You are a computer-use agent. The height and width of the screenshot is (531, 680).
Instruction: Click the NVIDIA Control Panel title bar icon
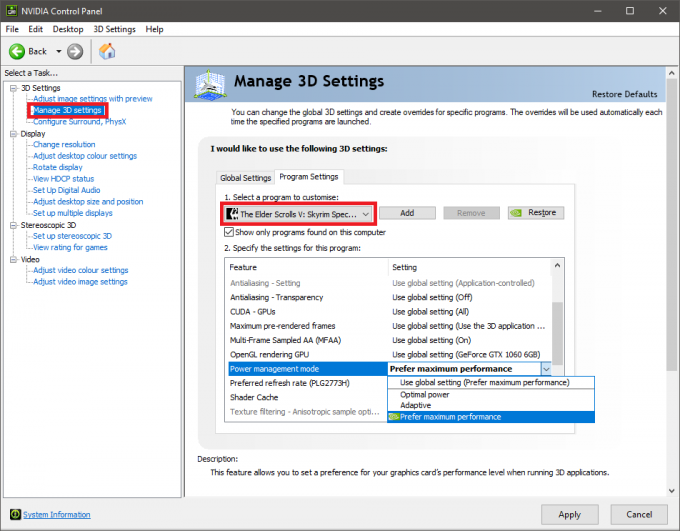coord(11,11)
